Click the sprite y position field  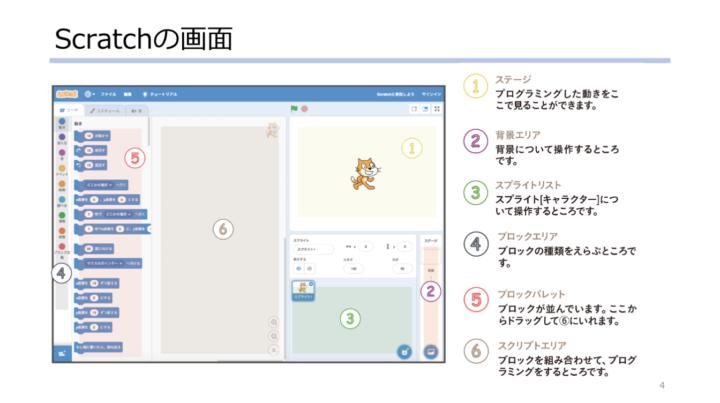(x=405, y=247)
